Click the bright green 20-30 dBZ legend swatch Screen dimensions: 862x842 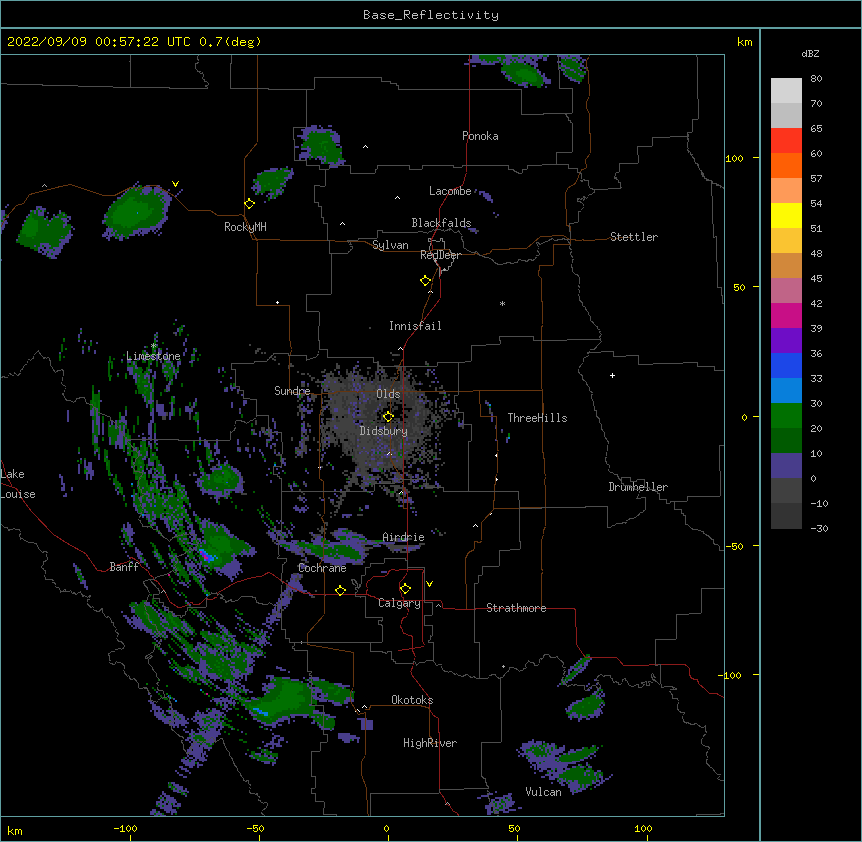click(x=786, y=416)
